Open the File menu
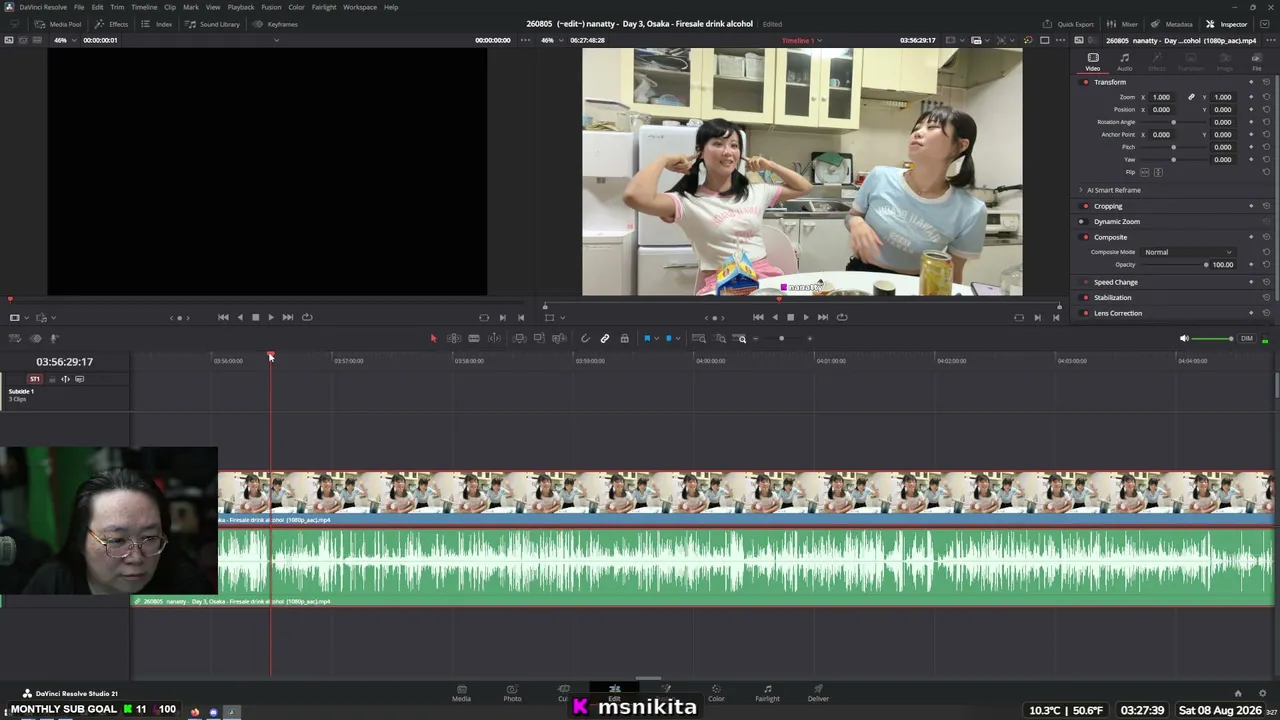 [x=79, y=7]
